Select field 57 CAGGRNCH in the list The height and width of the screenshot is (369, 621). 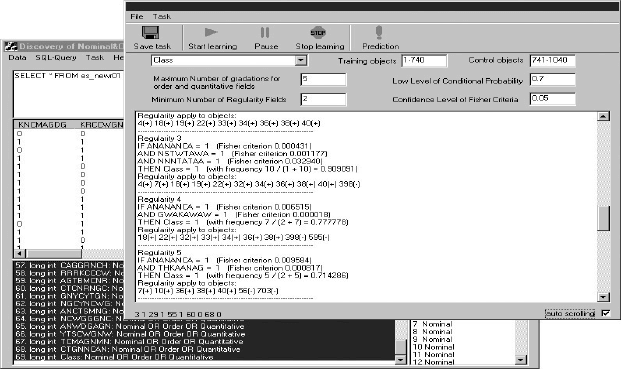(70, 265)
